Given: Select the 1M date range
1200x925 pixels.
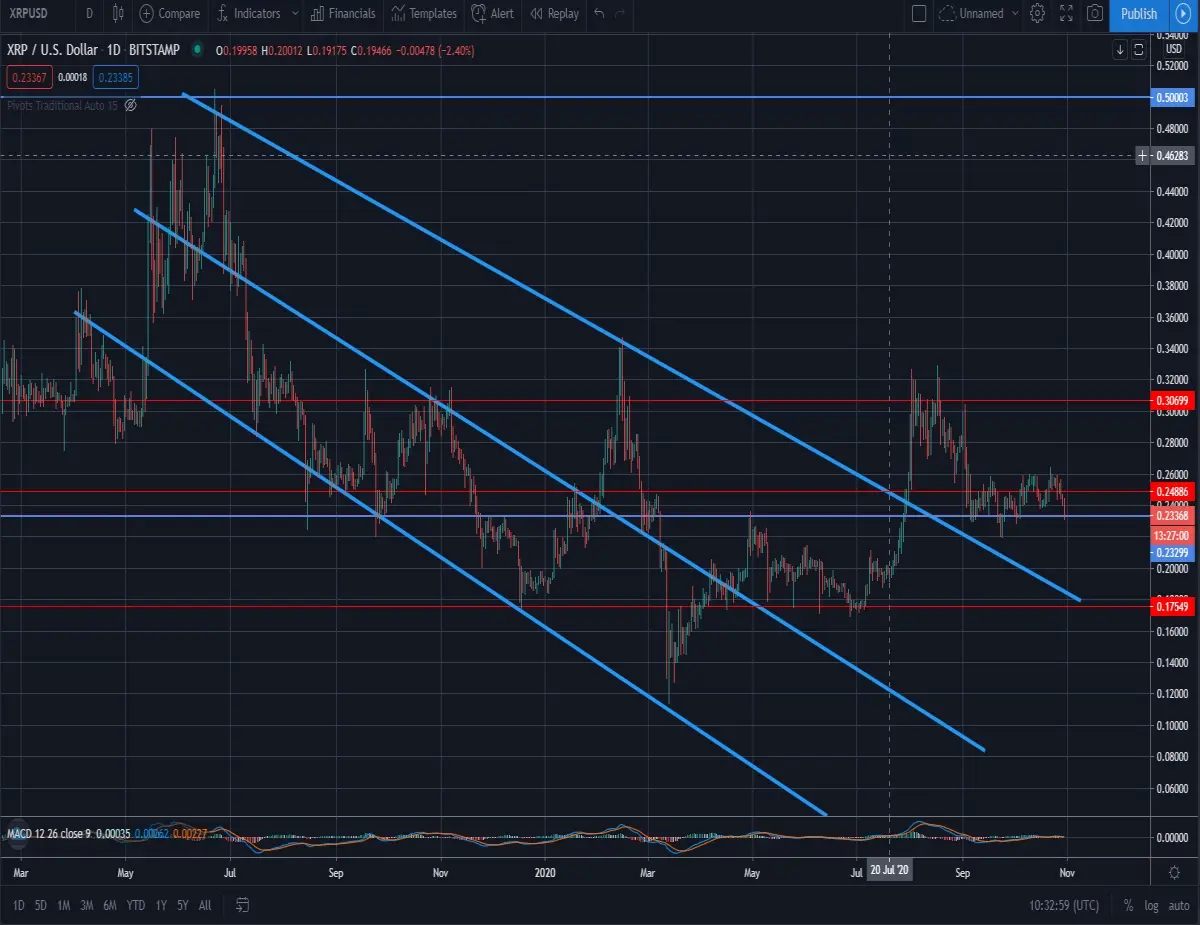Looking at the screenshot, I should [x=63, y=905].
